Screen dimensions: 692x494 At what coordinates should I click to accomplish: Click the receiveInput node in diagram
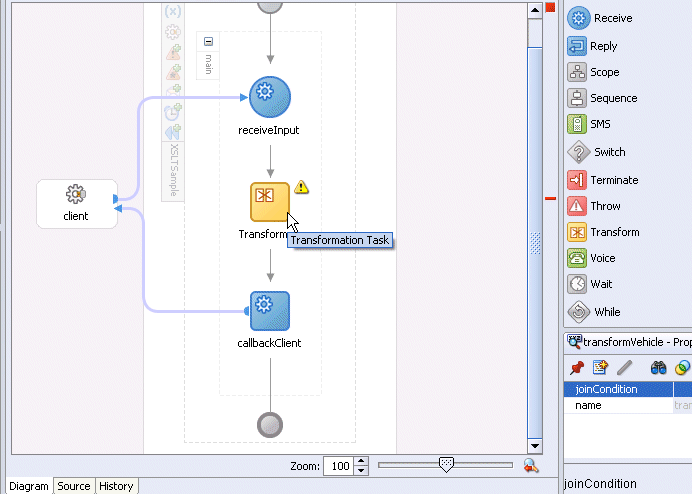(270, 97)
